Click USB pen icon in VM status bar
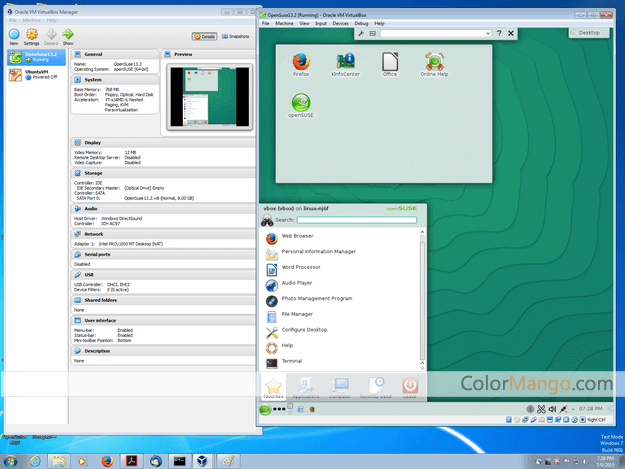Screen dimensions: 625x469 pyautogui.click(x=533, y=420)
